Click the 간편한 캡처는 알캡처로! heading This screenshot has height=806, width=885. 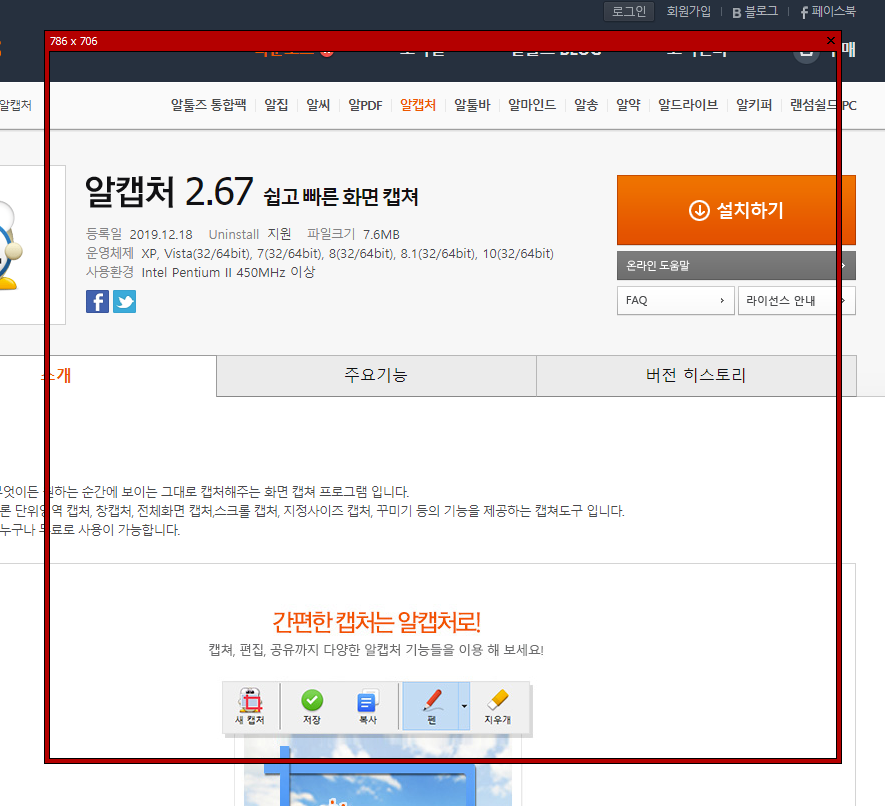(x=376, y=622)
